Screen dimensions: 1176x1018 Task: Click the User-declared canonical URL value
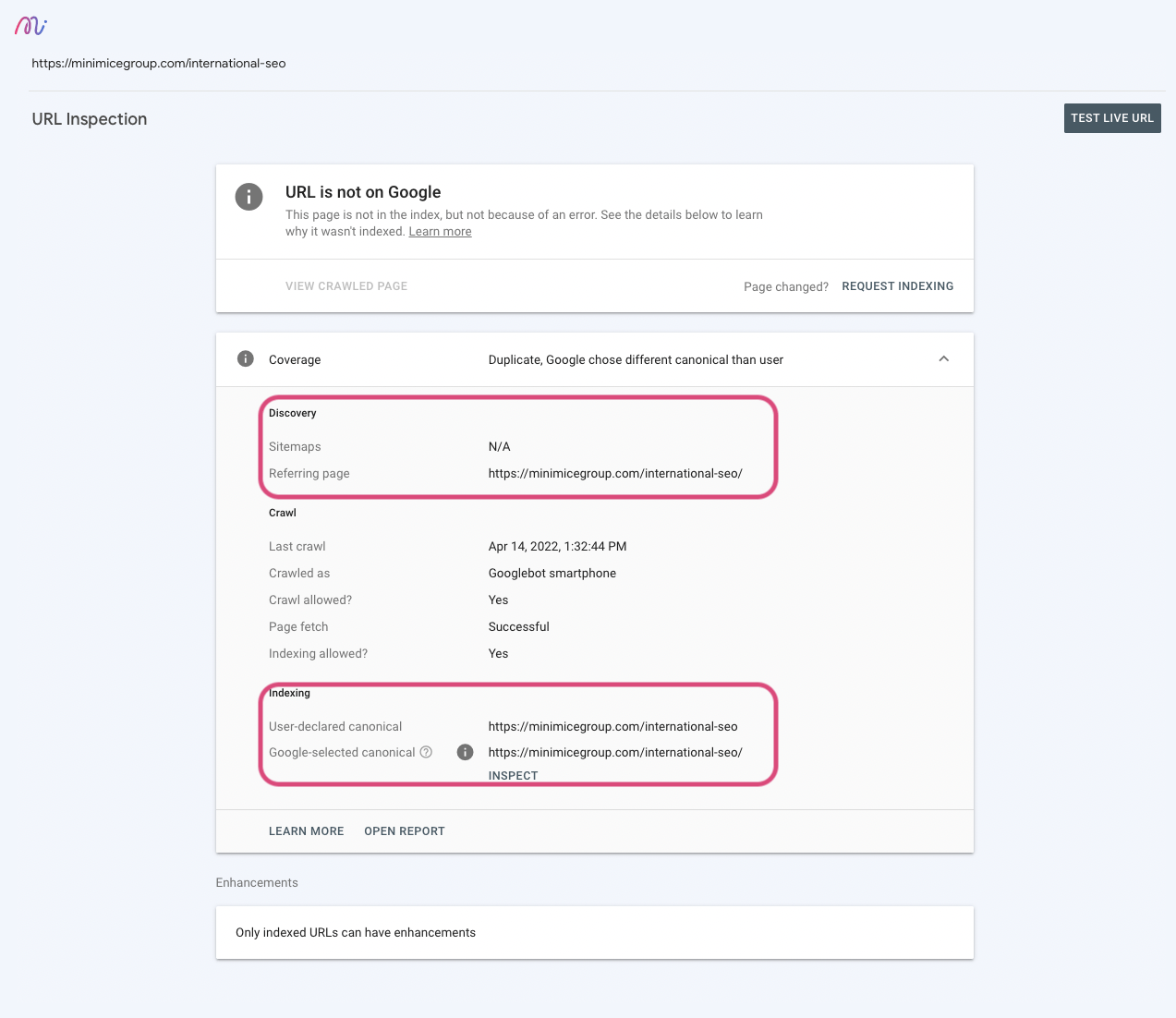coord(612,726)
